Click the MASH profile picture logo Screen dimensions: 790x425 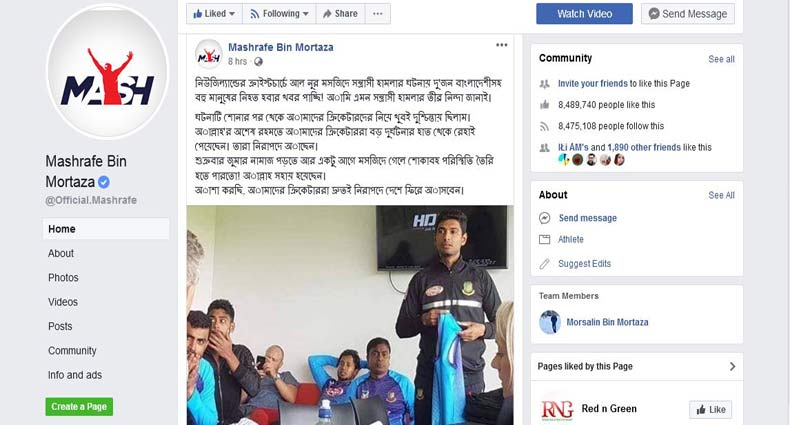coord(107,71)
